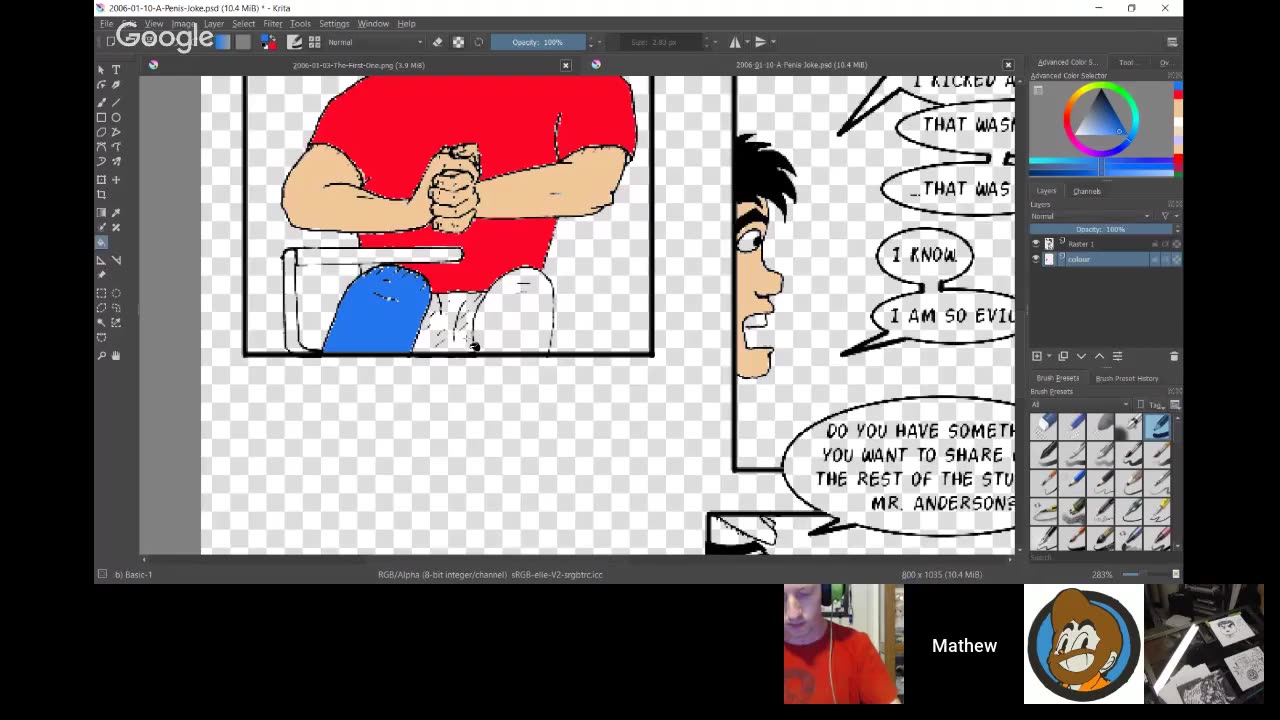The image size is (1280, 720).
Task: Open the layer blending mode dropdown
Action: pos(1091,216)
